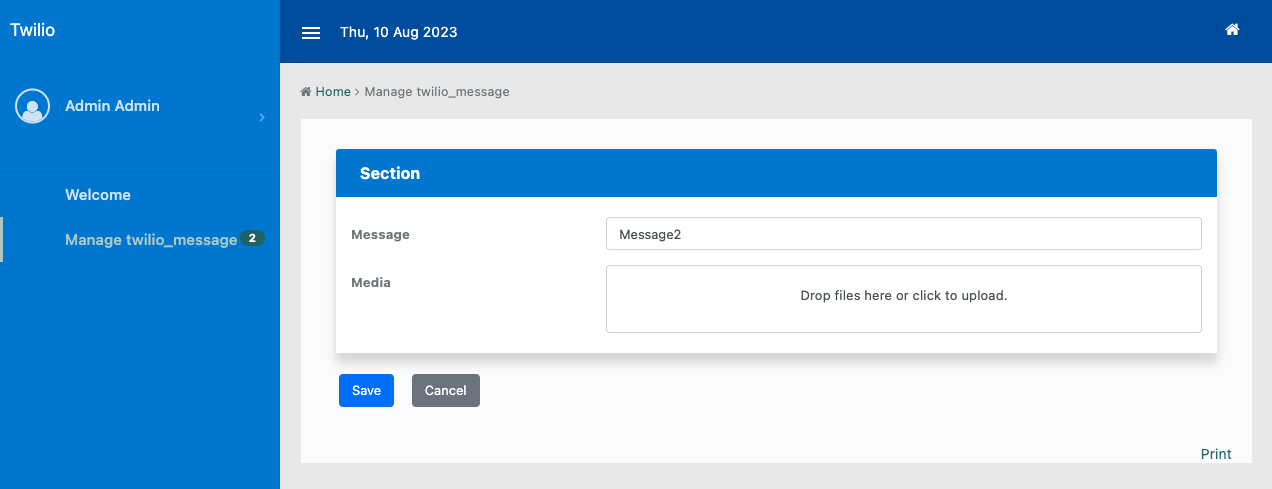Focus the Message text field
The height and width of the screenshot is (489, 1272).
(x=903, y=234)
